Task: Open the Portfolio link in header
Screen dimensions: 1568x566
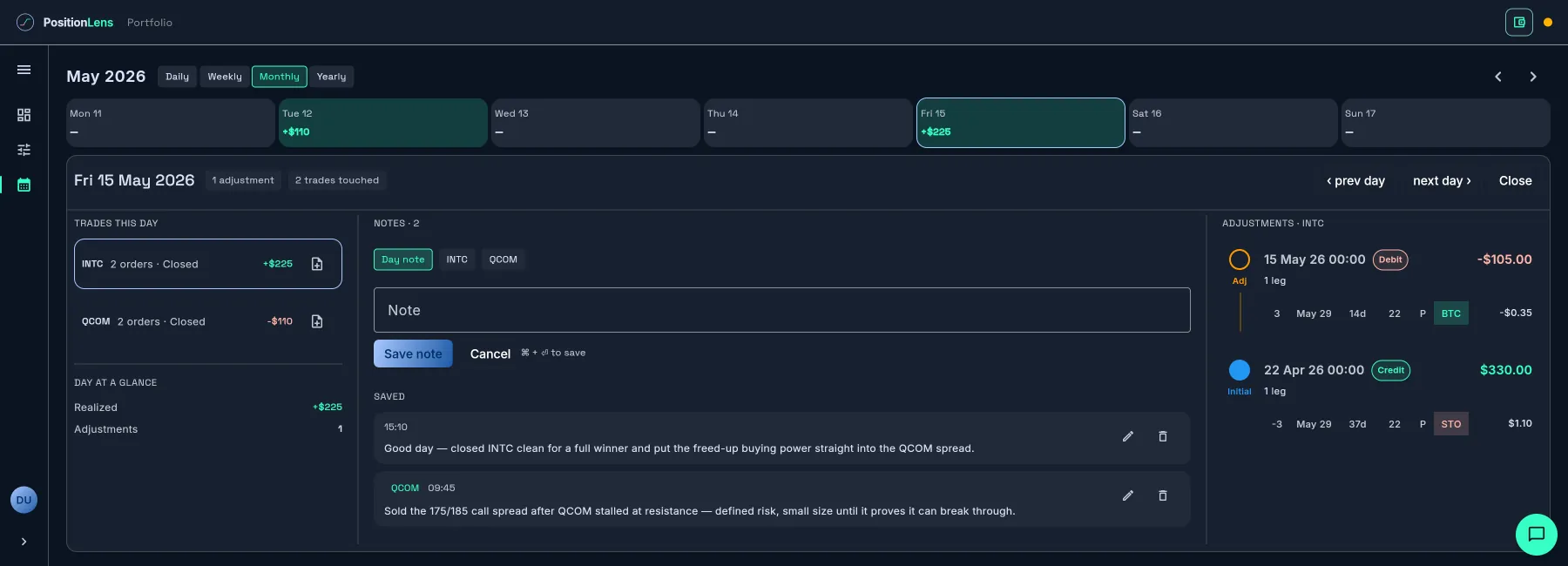Action: [150, 23]
